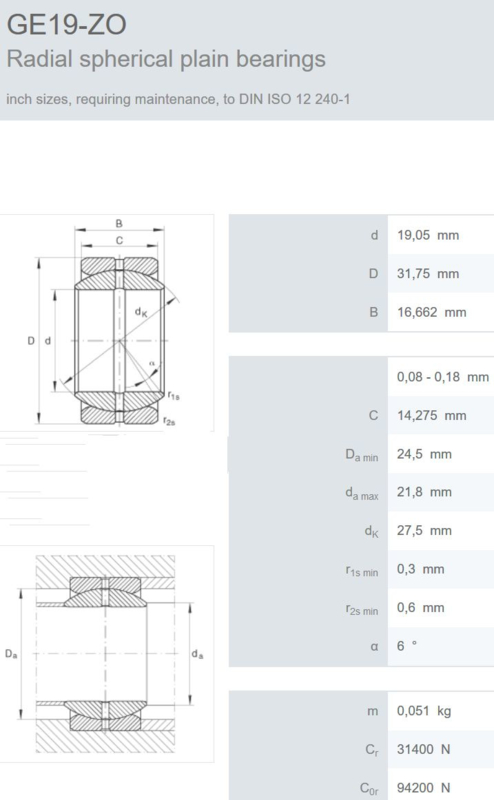Screen dimensions: 494x800
Task: Click the 'α' angle label in table
Action: click(374, 646)
